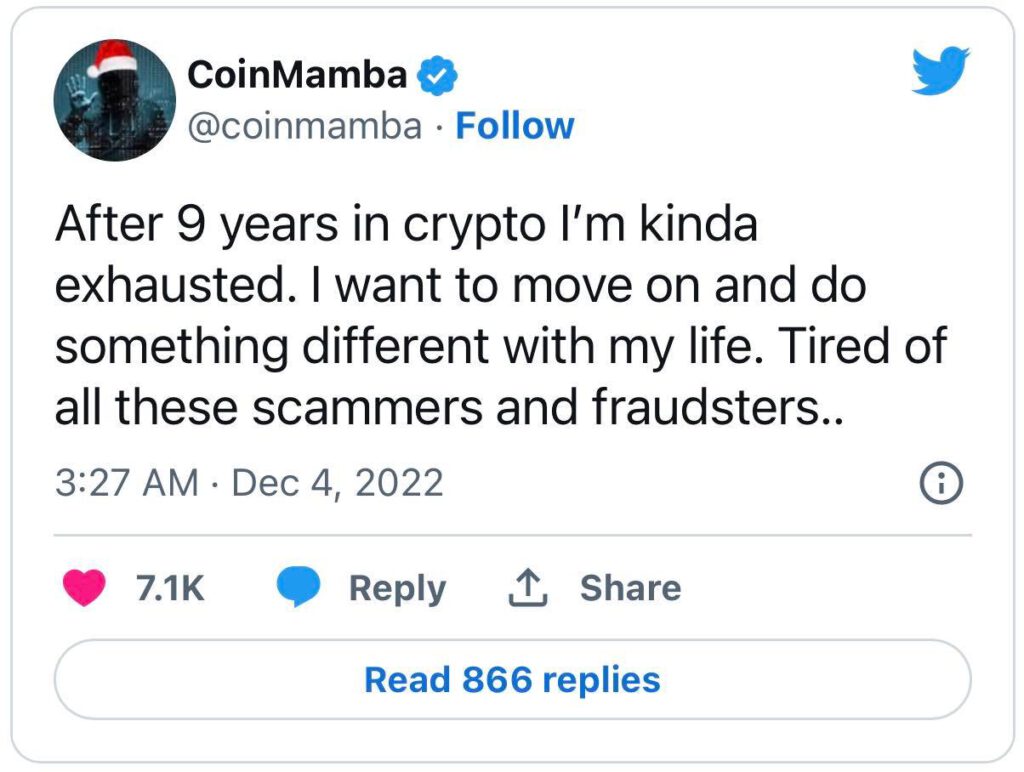This screenshot has width=1024, height=772.
Task: Open the tweet info icon
Action: point(940,485)
